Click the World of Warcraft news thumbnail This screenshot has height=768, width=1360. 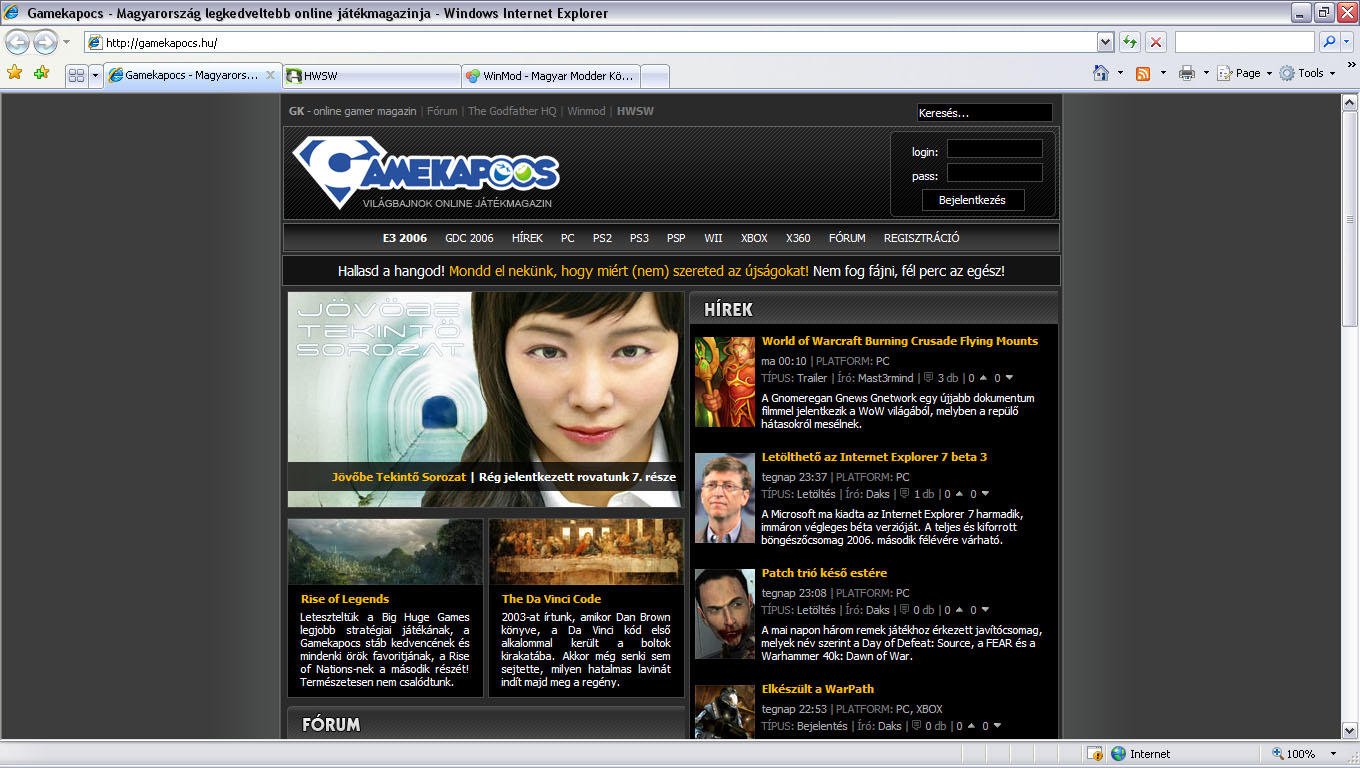click(x=725, y=382)
